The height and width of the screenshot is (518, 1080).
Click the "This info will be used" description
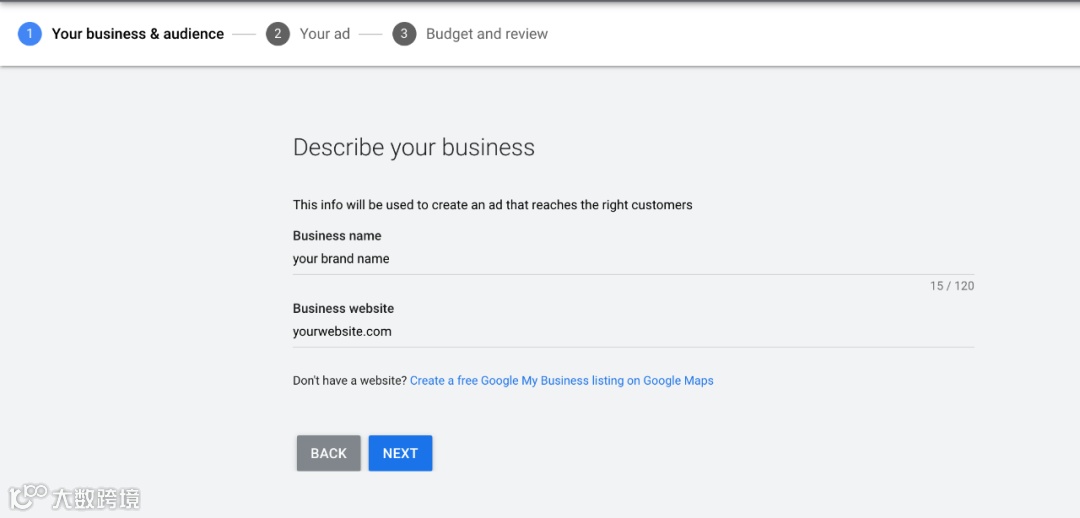click(x=493, y=205)
